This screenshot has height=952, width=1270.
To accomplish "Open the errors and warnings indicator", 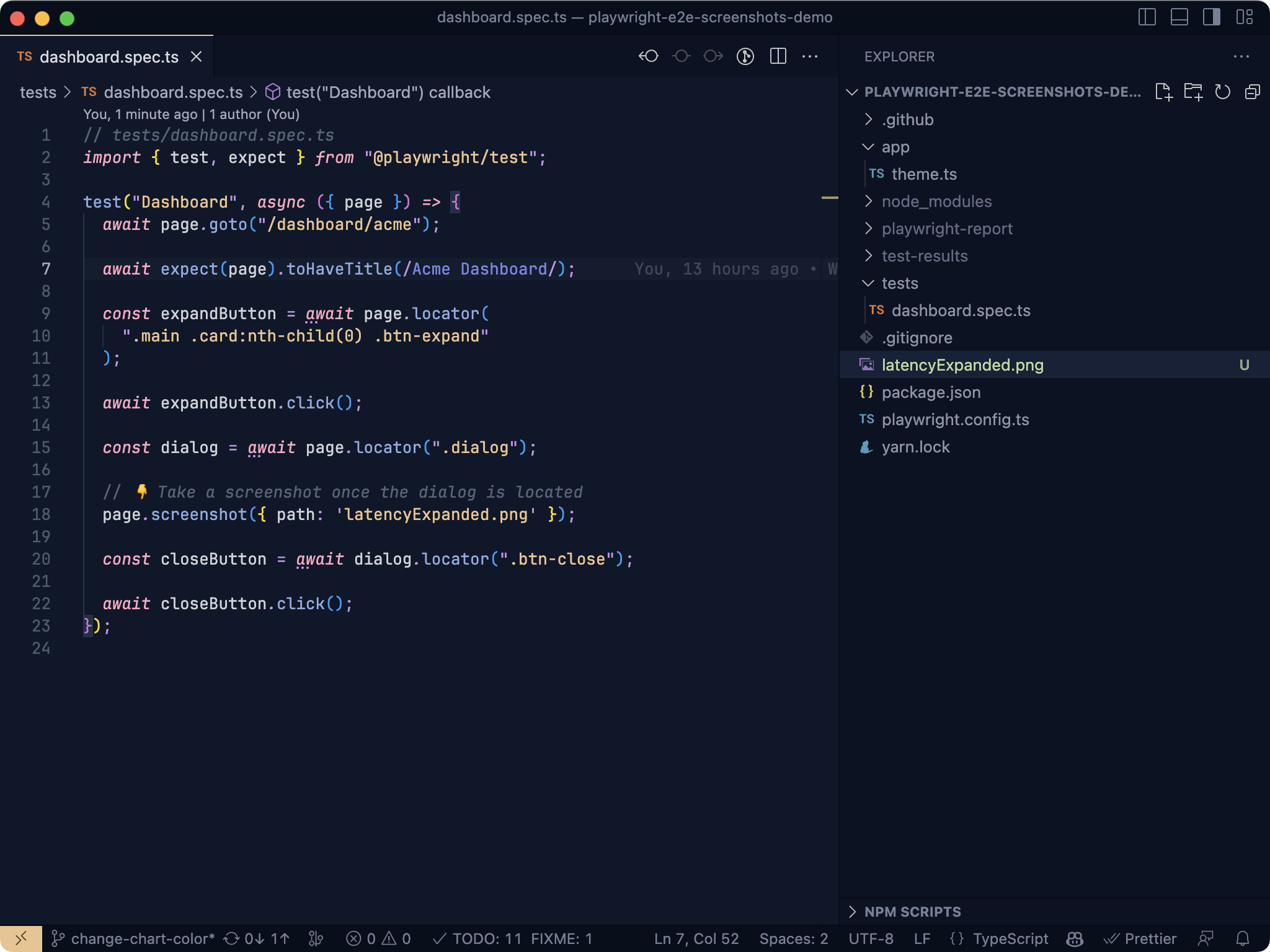I will pos(378,938).
